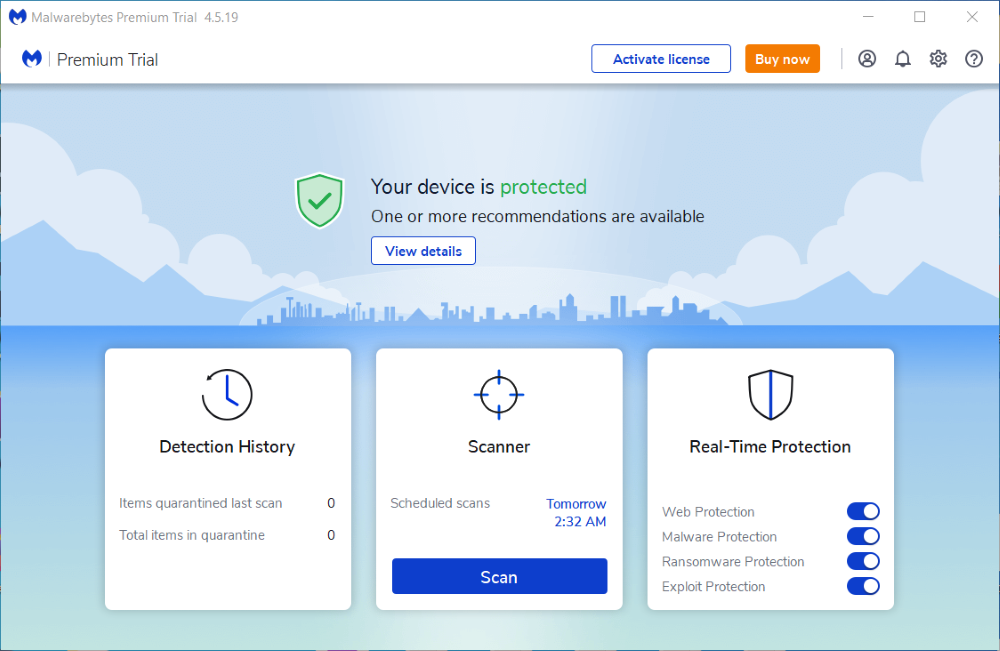The height and width of the screenshot is (651, 1000).
Task: Click the orange Buy now button
Action: [782, 59]
